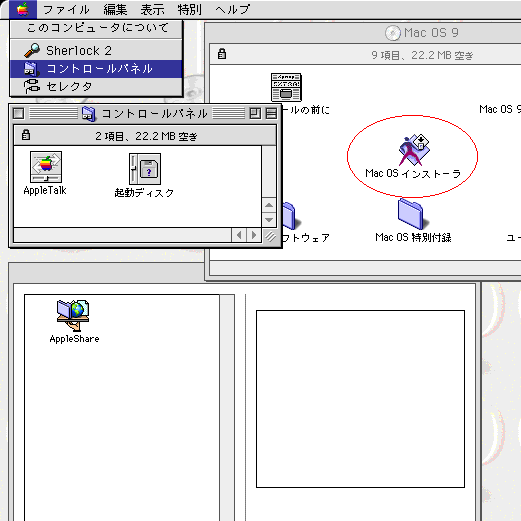Click the CD icon in Mac OS 9 title bar
521x521 pixels.
tap(393, 33)
